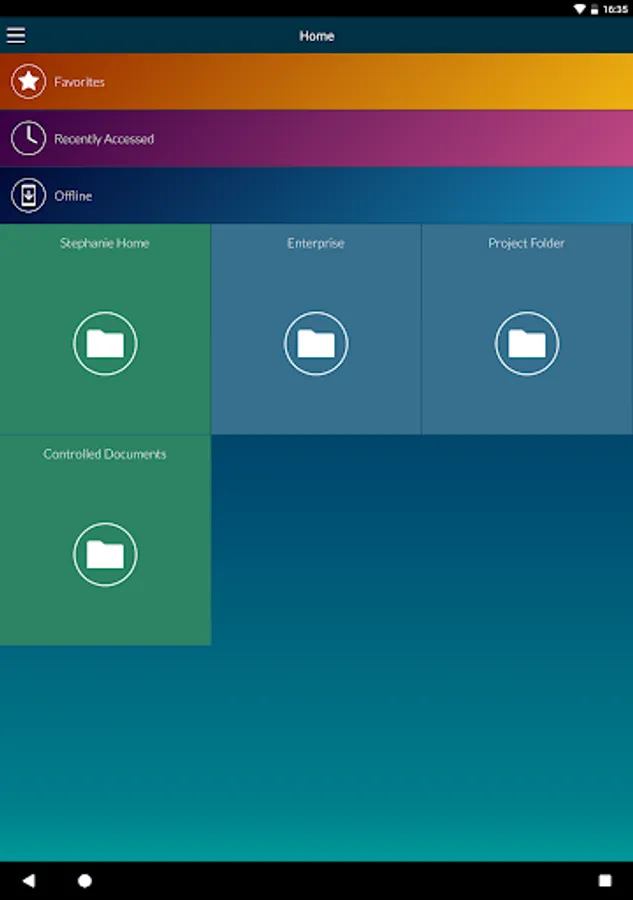Tap the Android home circle button
The image size is (633, 900).
(85, 880)
